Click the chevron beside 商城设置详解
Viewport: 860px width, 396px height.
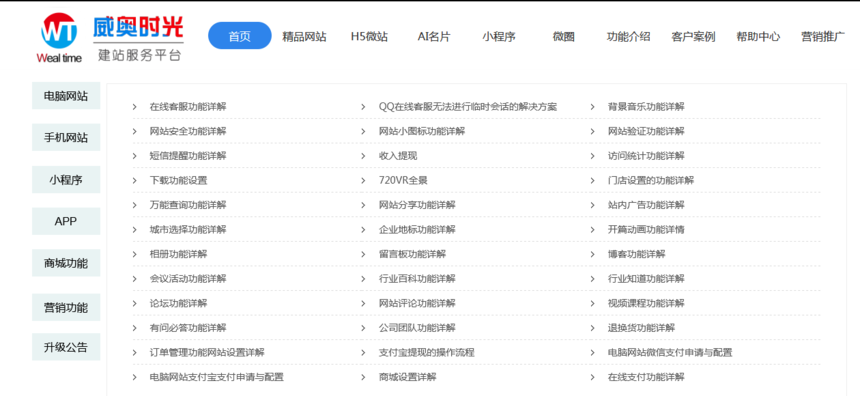coord(363,377)
